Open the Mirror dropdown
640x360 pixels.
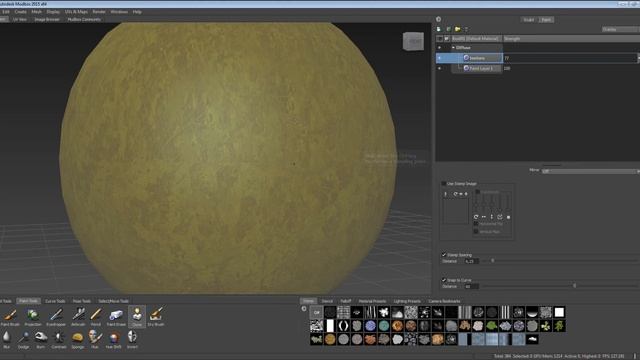pos(590,171)
